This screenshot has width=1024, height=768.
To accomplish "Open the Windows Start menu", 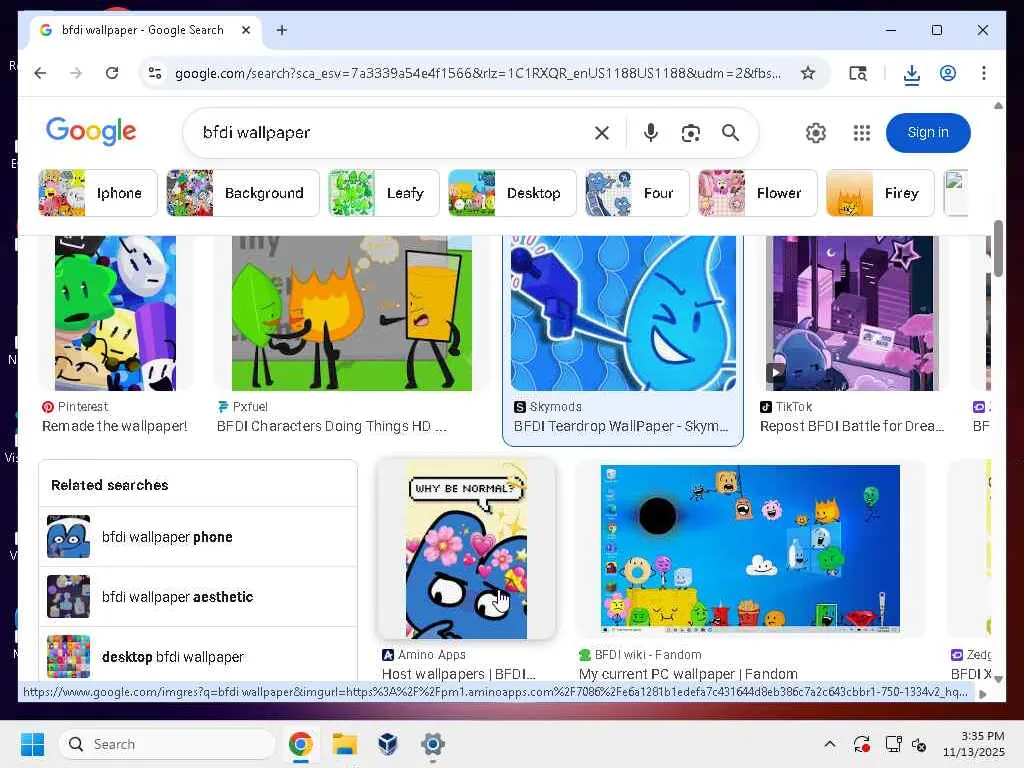I will [x=32, y=744].
